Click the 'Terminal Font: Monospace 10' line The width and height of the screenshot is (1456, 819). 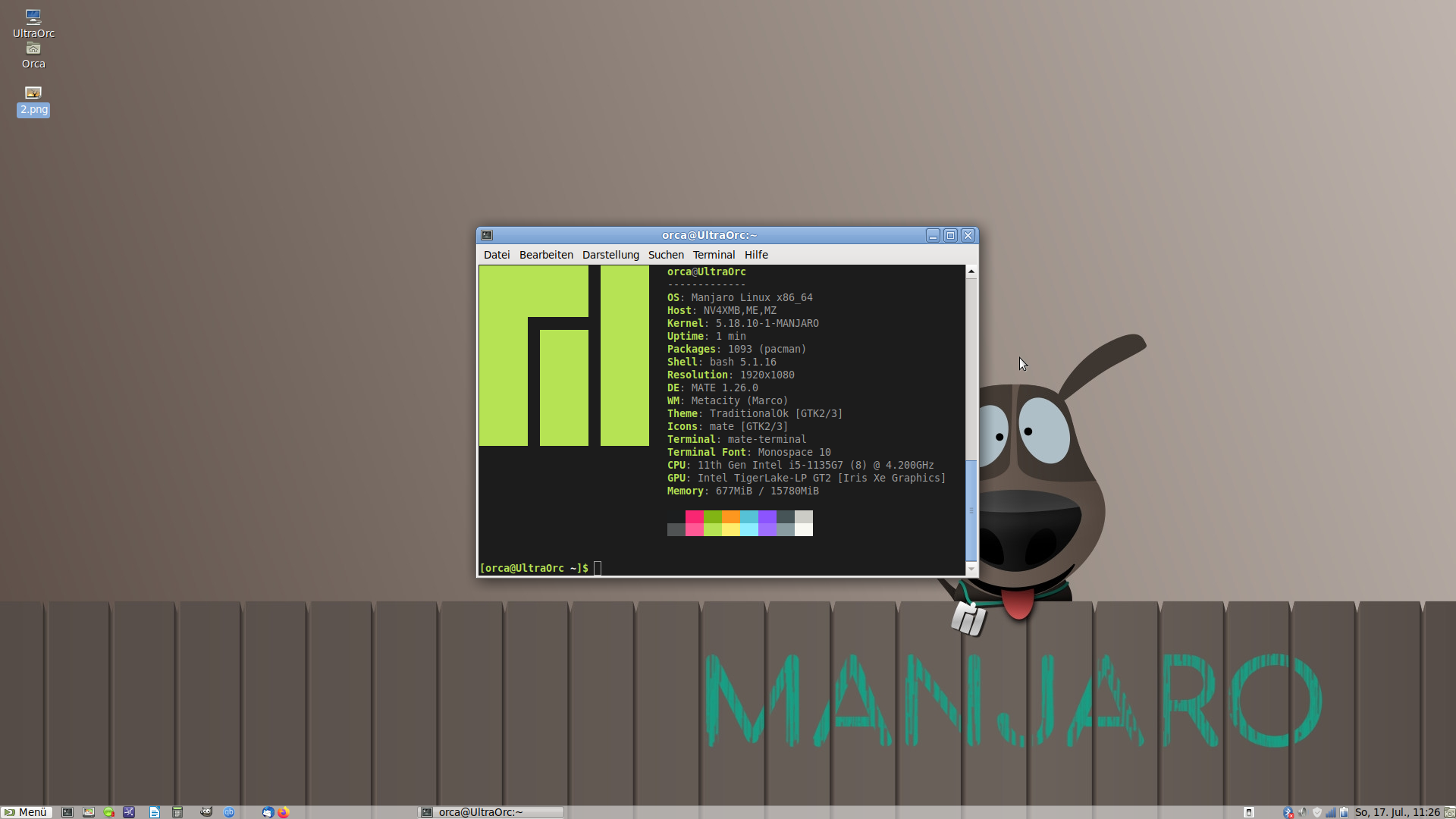coord(748,452)
